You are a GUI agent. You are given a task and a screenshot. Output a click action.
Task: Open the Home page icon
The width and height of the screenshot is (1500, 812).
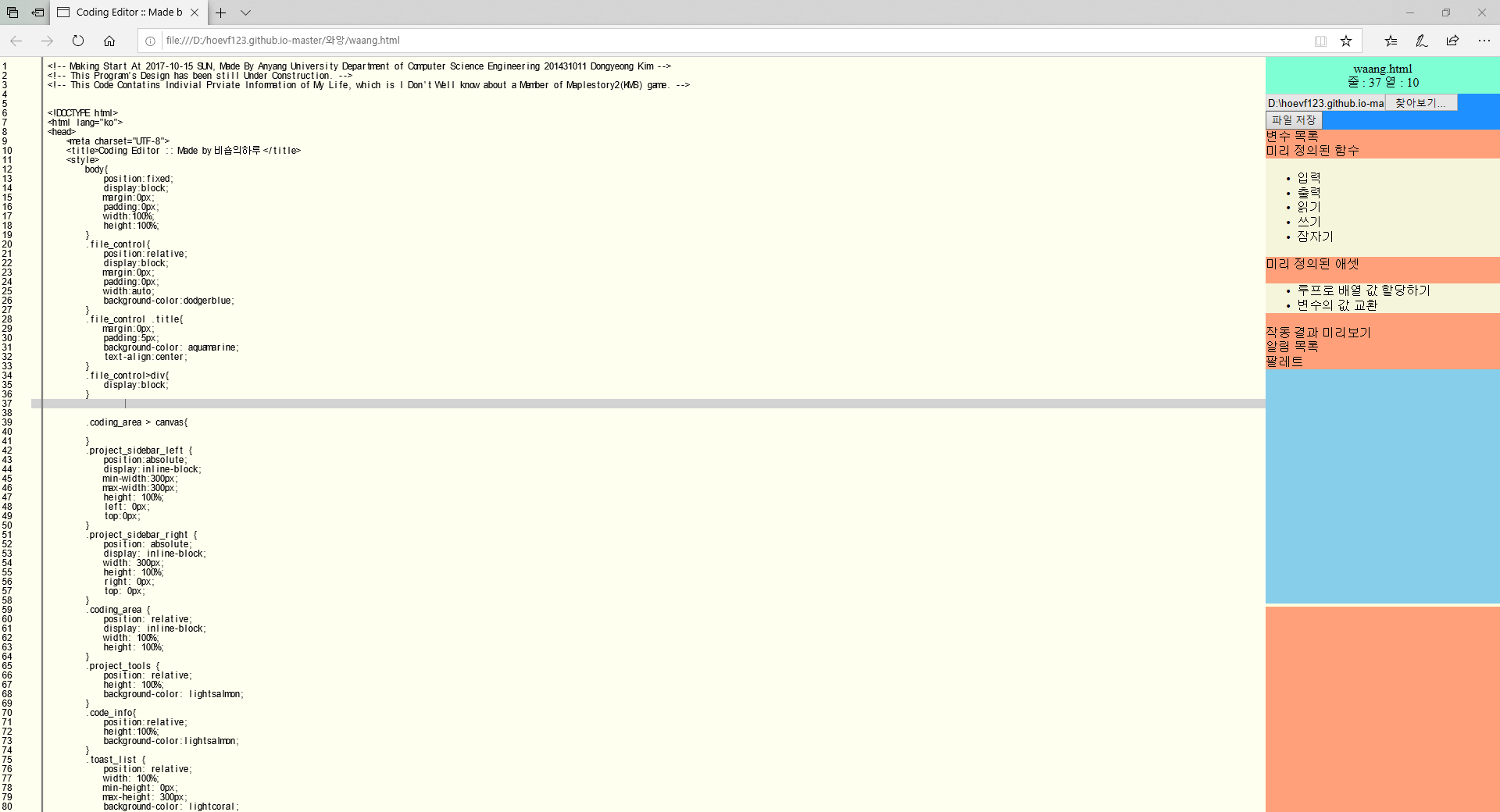point(109,41)
